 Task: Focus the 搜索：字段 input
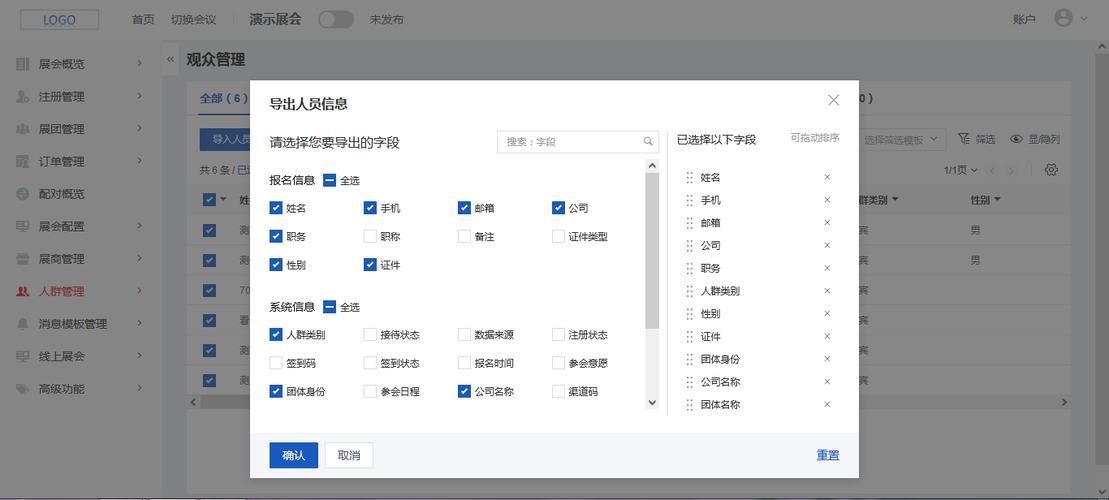578,141
